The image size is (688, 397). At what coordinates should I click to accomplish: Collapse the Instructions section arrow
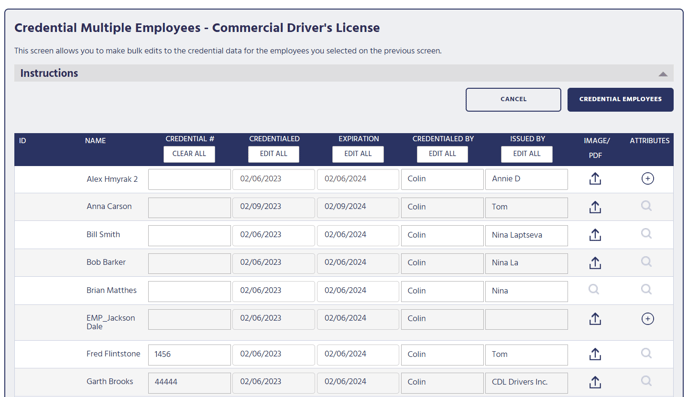click(663, 74)
